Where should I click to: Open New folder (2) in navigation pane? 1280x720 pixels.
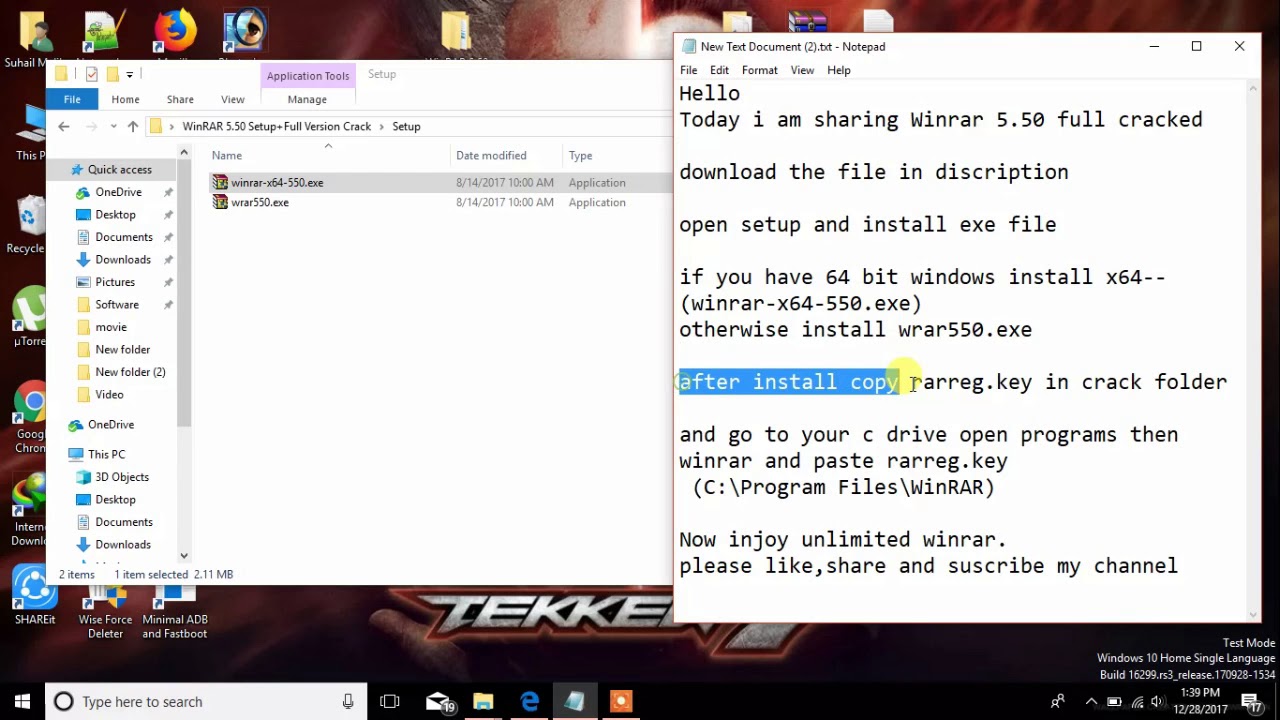pyautogui.click(x=130, y=372)
